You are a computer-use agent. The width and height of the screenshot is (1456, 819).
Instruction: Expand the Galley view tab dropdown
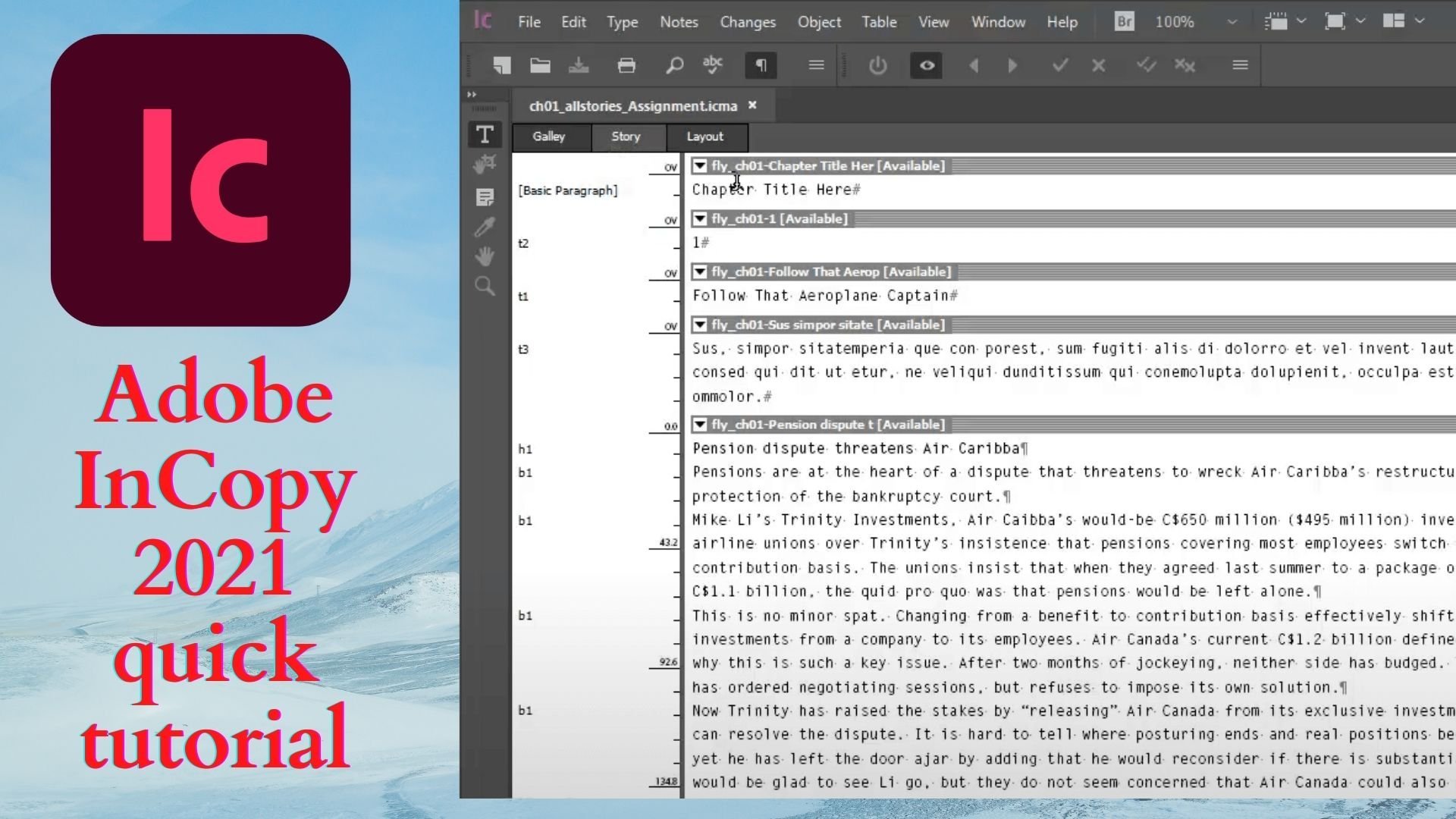pyautogui.click(x=548, y=136)
